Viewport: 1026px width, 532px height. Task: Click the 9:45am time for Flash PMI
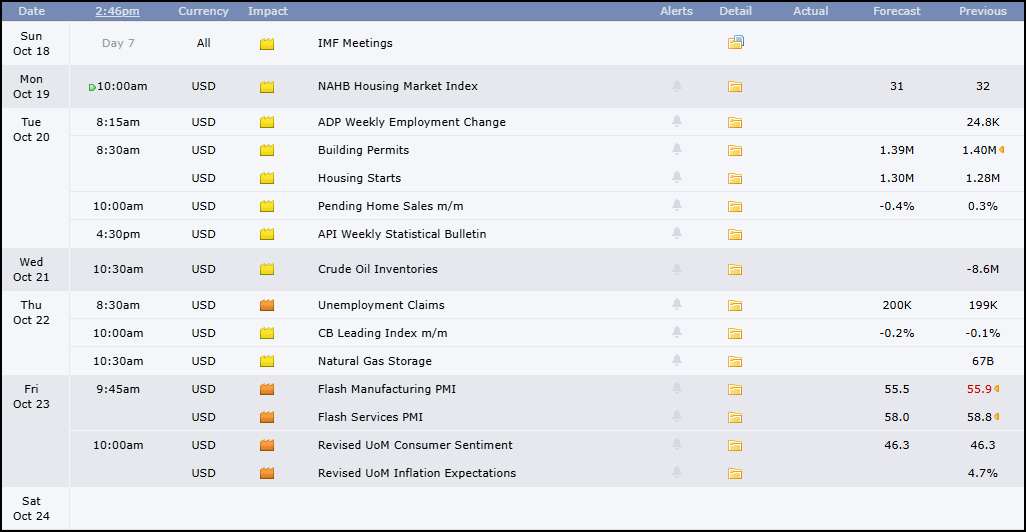[118, 389]
